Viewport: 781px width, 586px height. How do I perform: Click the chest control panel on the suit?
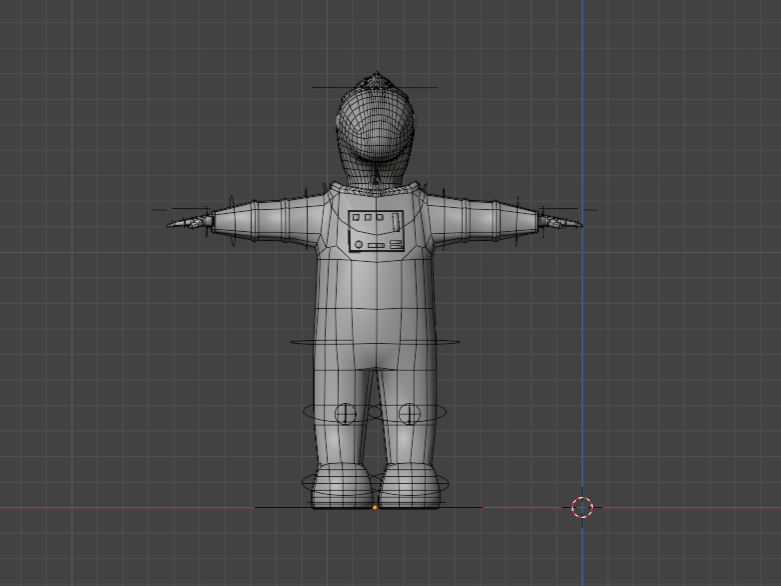pyautogui.click(x=376, y=231)
